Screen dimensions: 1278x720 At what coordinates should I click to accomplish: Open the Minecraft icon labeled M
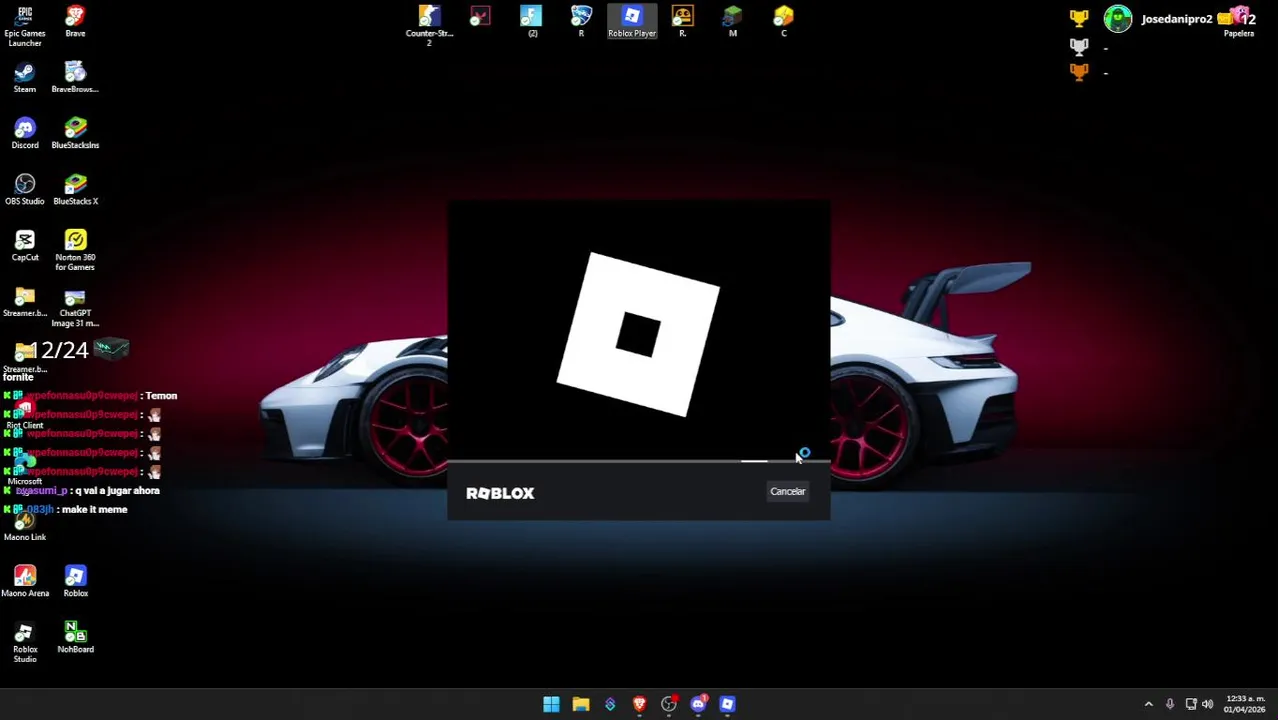[733, 21]
